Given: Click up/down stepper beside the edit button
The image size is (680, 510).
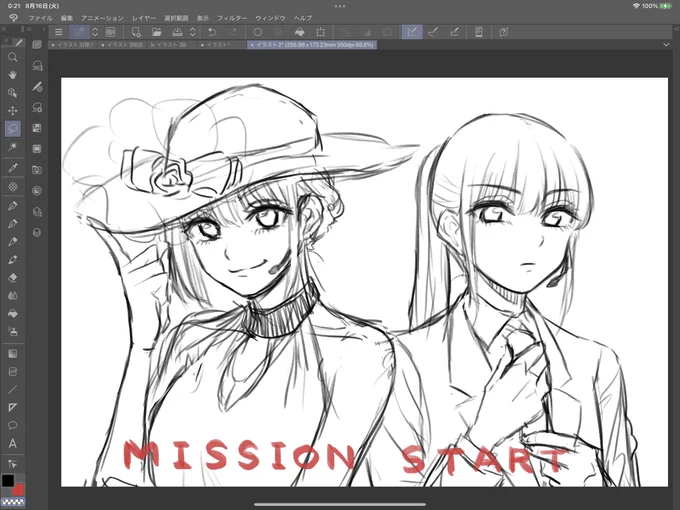Looking at the screenshot, I should (95, 32).
